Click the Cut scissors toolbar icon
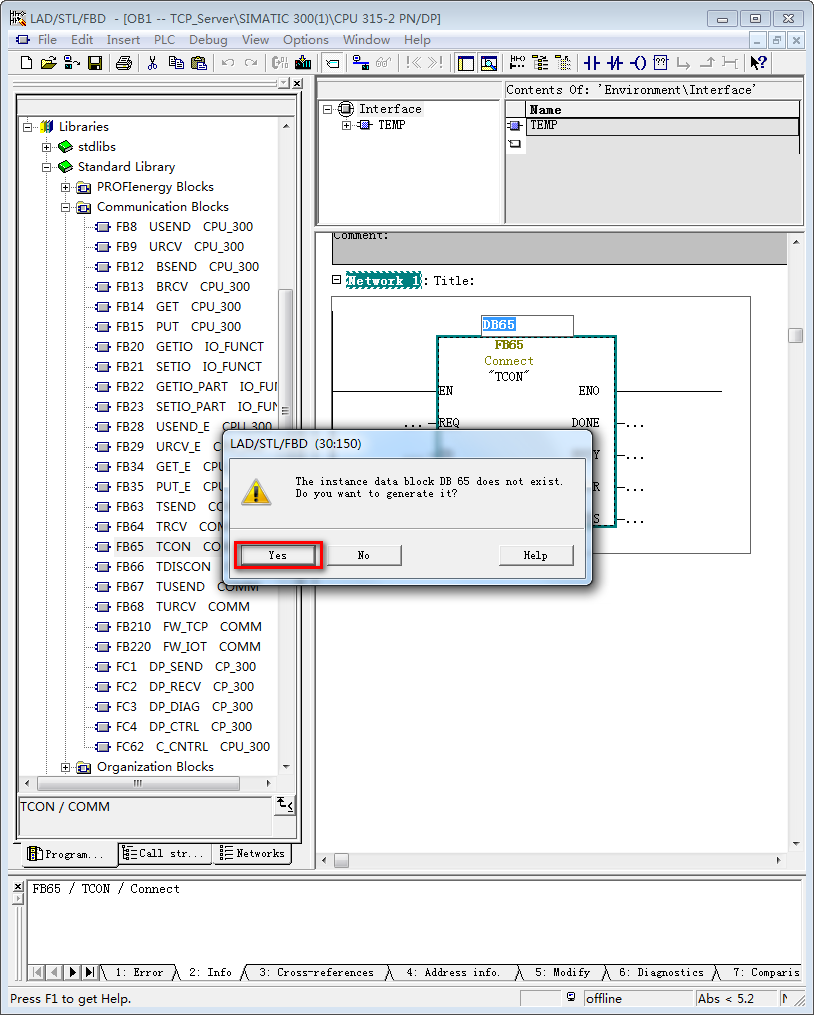Screen dimensions: 814x1015 (x=152, y=63)
